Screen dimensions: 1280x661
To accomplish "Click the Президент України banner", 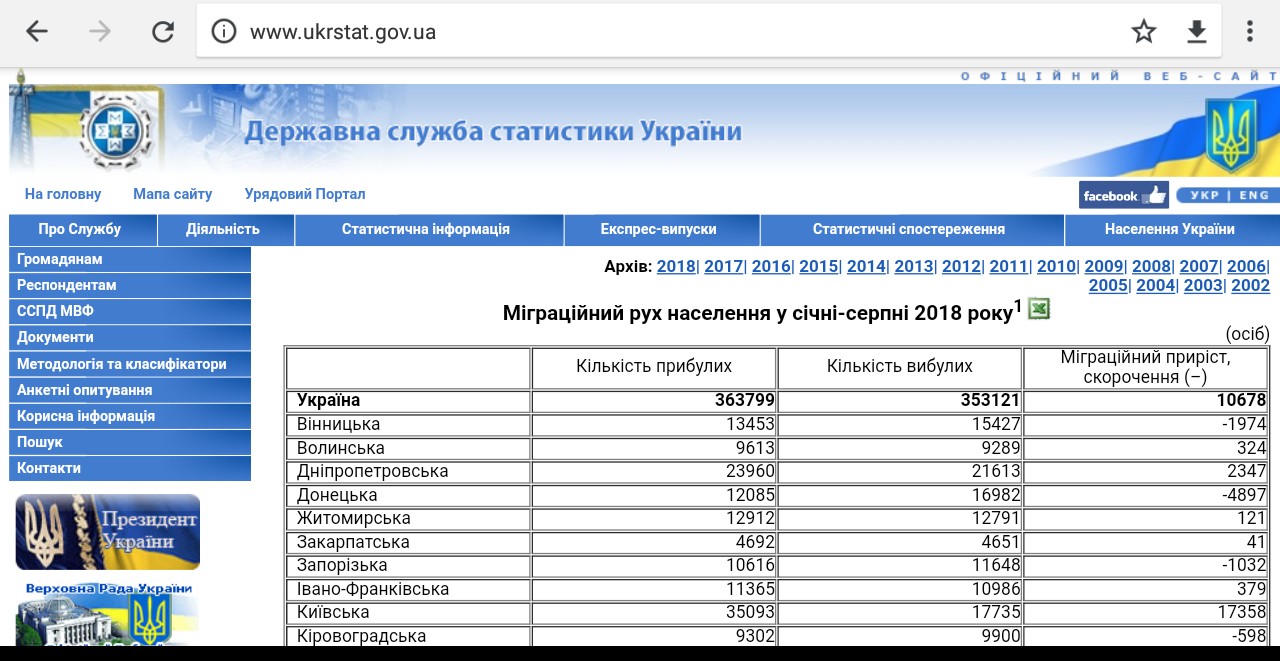I will tap(107, 532).
